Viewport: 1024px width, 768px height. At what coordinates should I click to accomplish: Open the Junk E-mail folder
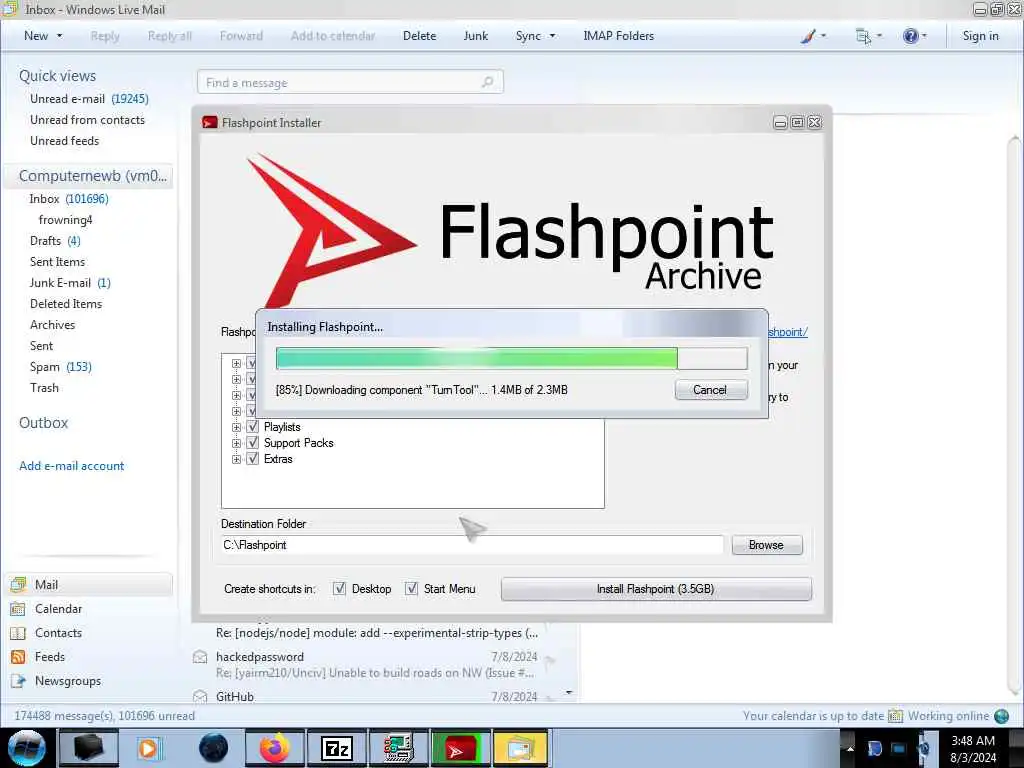[70, 283]
